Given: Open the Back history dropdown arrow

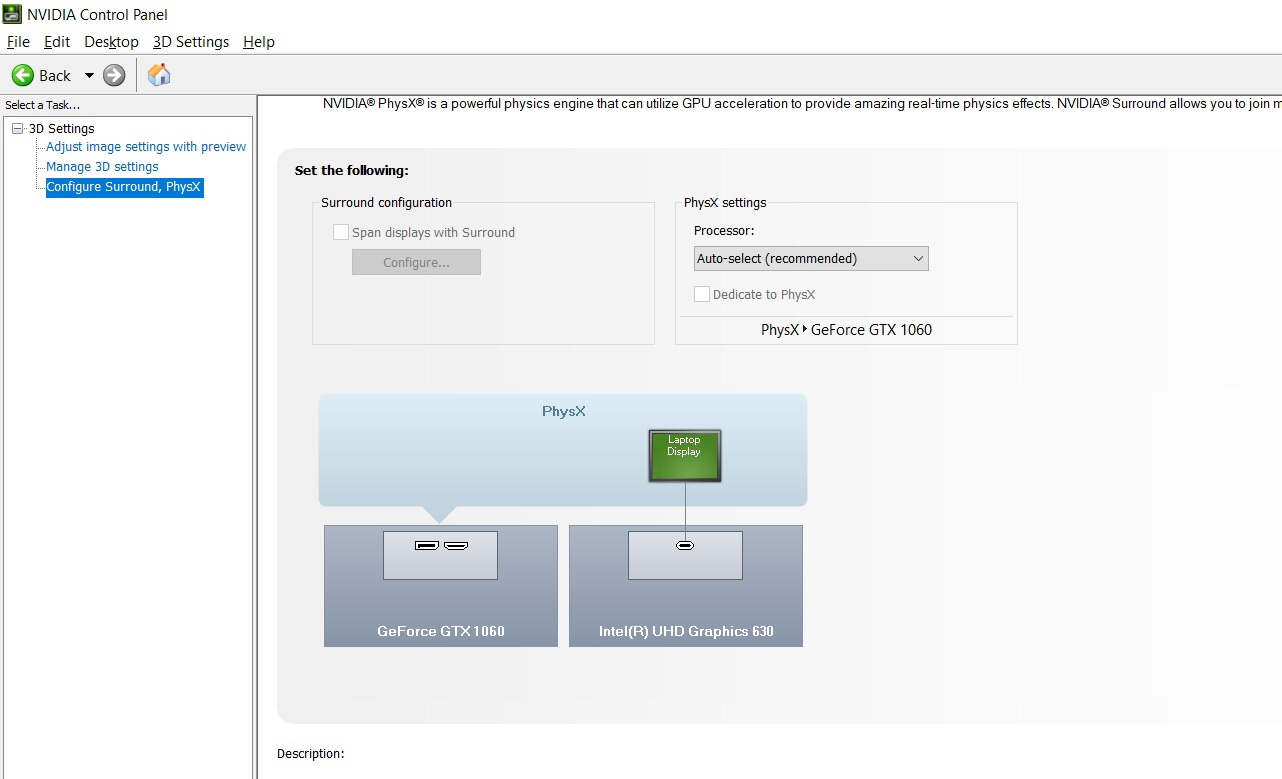Looking at the screenshot, I should [89, 76].
